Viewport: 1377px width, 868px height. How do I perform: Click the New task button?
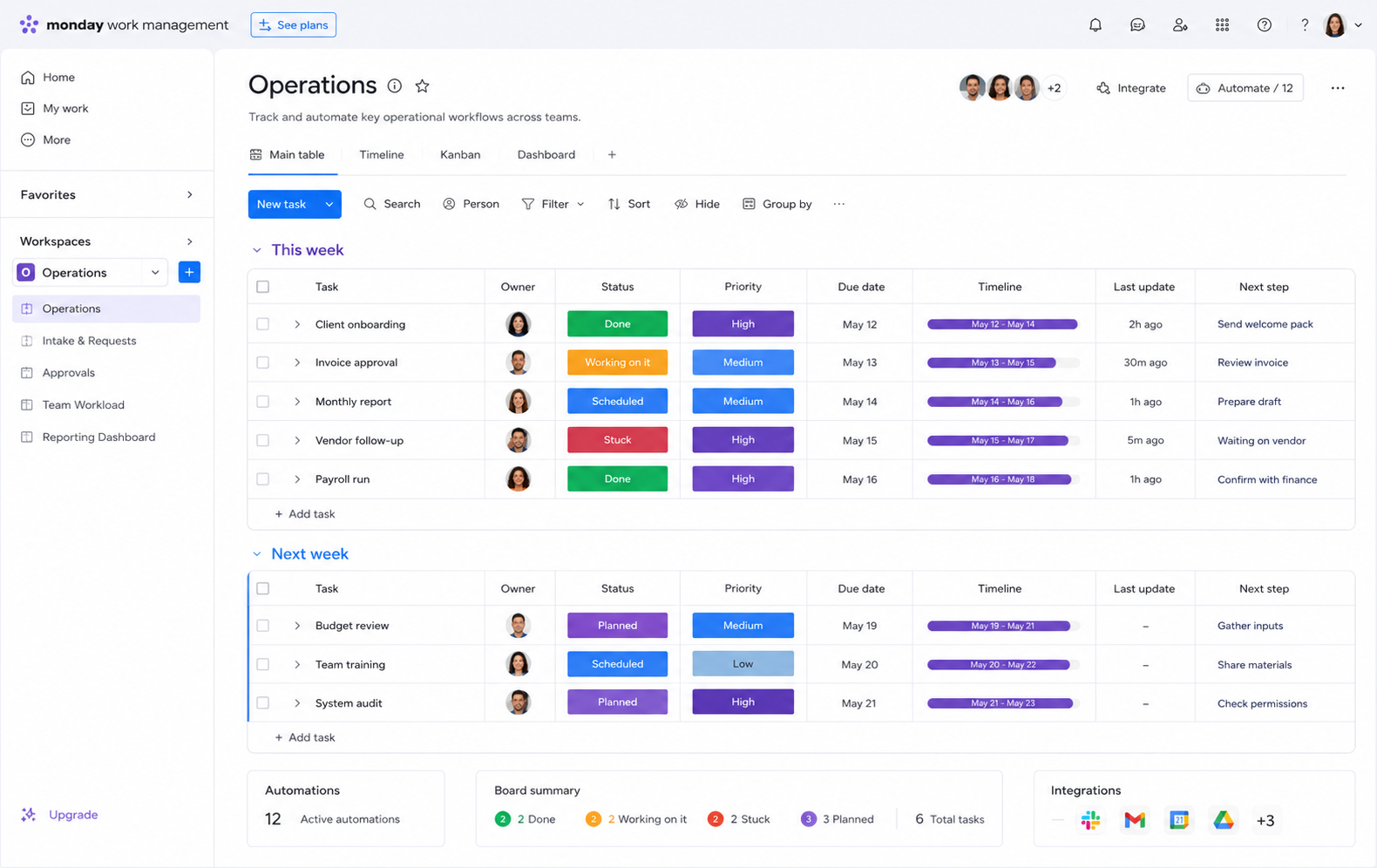tap(282, 204)
